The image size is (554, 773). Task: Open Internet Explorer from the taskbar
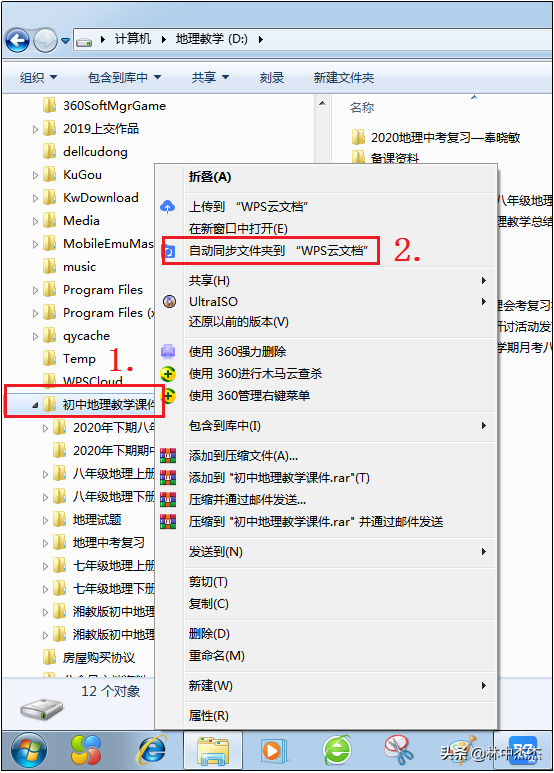(152, 751)
